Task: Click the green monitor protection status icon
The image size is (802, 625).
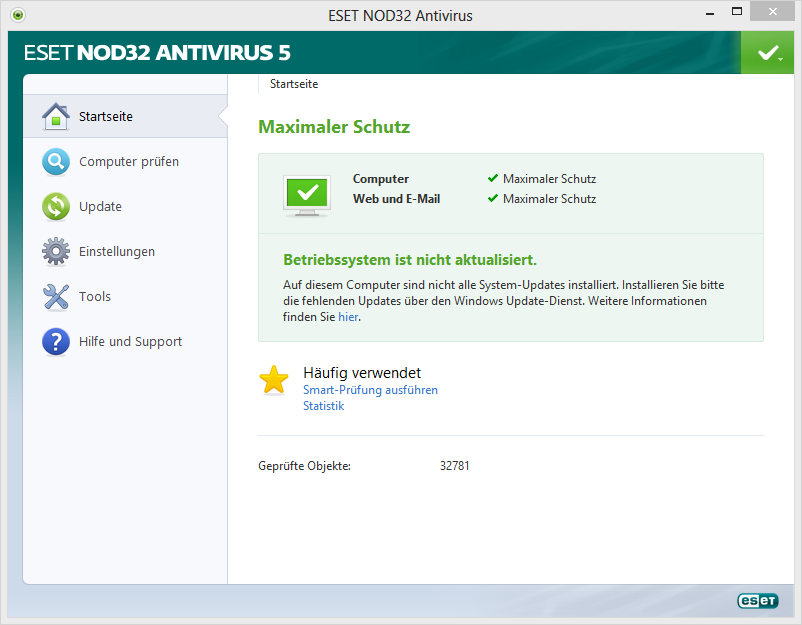Action: click(x=307, y=194)
